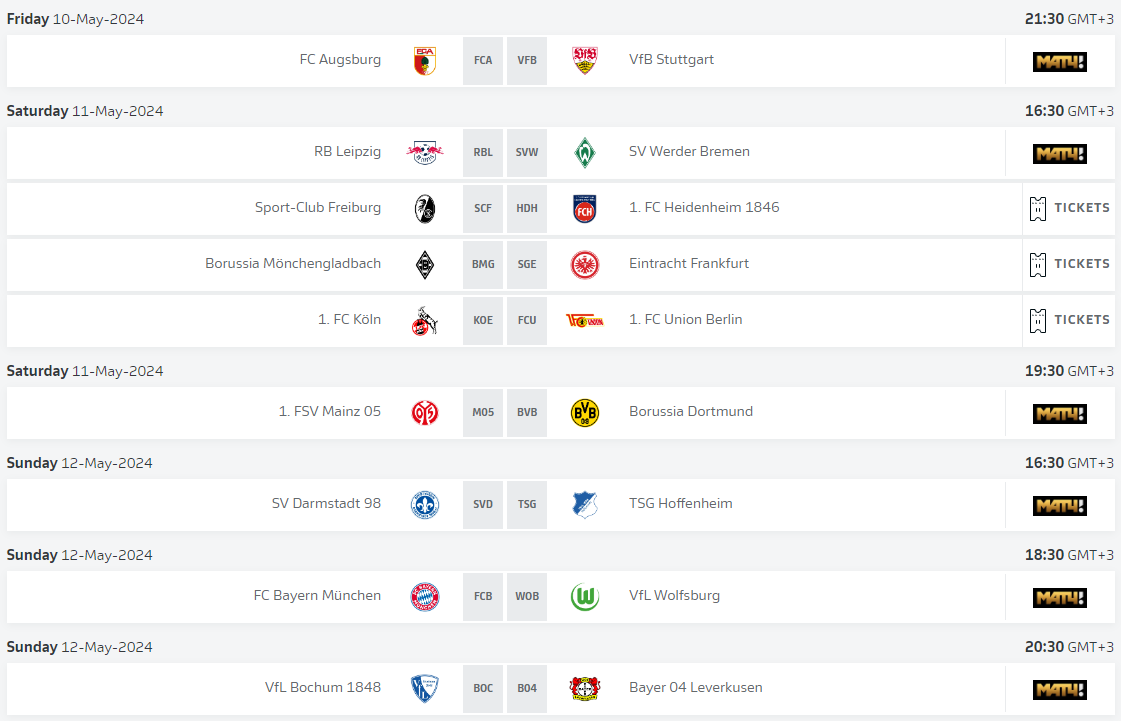Select the RB Leipzig logo

[425, 152]
